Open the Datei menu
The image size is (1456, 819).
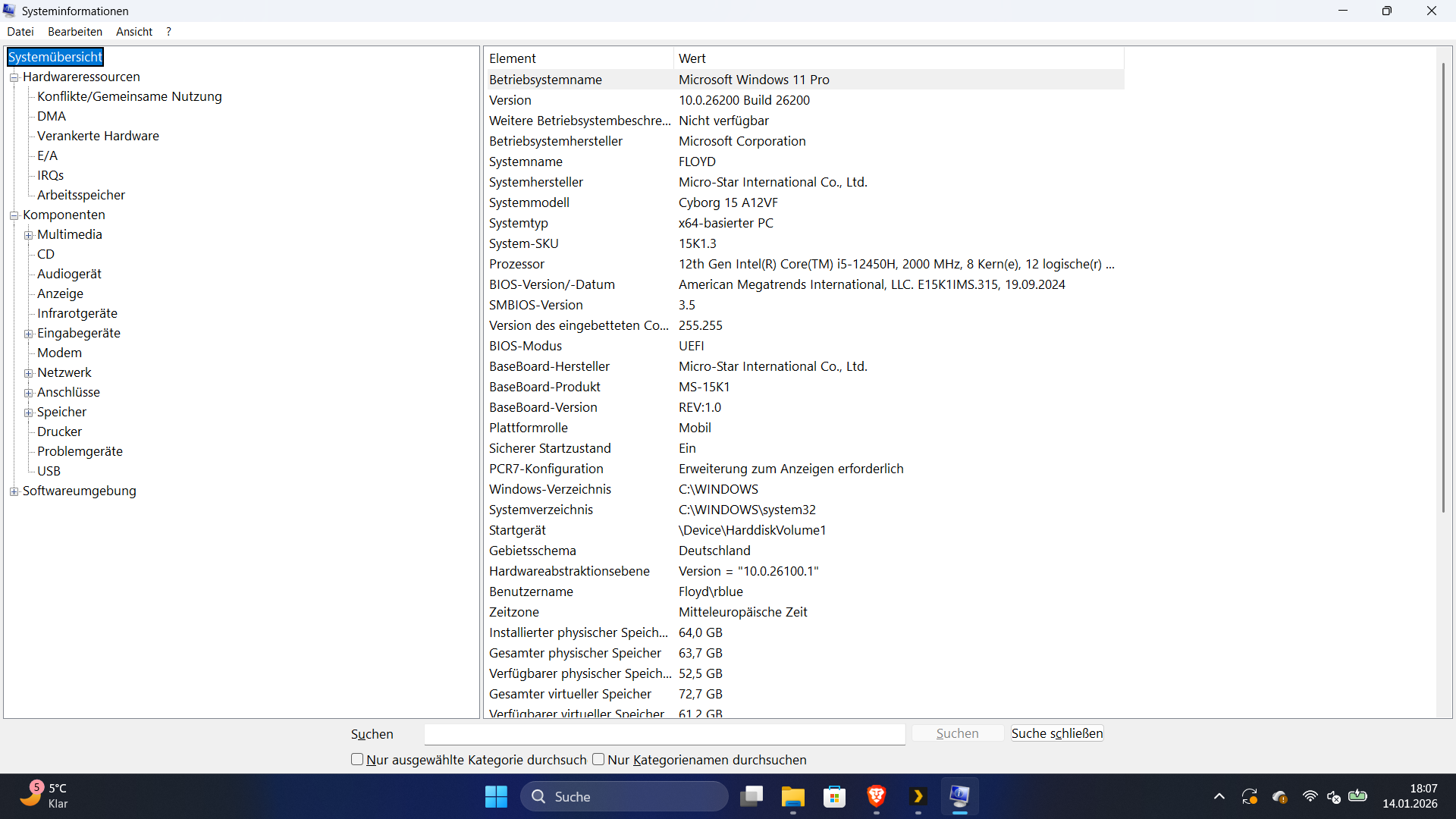coord(20,31)
